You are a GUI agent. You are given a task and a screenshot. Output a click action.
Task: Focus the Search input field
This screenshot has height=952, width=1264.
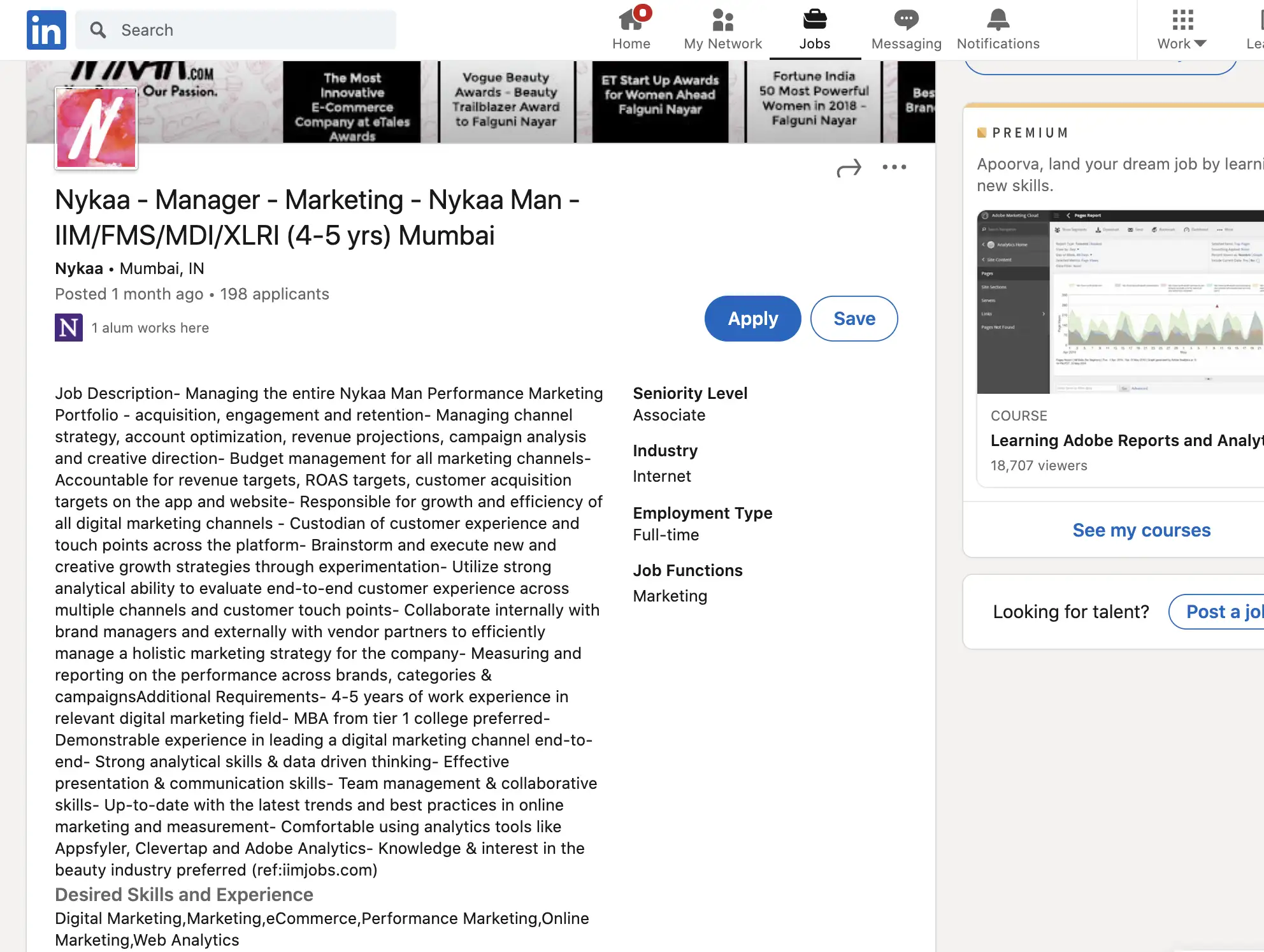click(x=255, y=30)
